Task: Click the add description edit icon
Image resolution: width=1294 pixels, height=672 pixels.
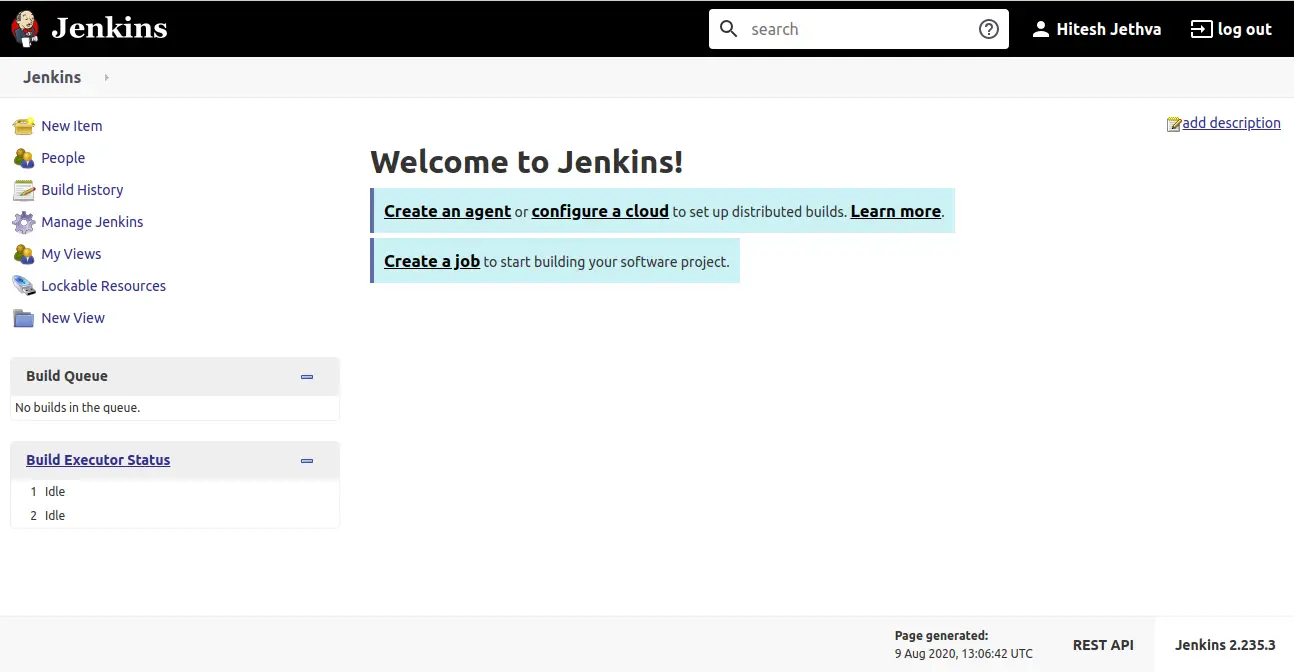Action: pos(1174,124)
